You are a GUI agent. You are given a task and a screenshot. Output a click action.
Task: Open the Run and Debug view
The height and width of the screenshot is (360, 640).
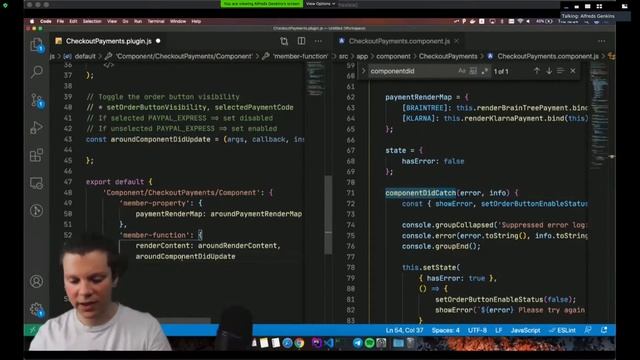click(x=36, y=127)
